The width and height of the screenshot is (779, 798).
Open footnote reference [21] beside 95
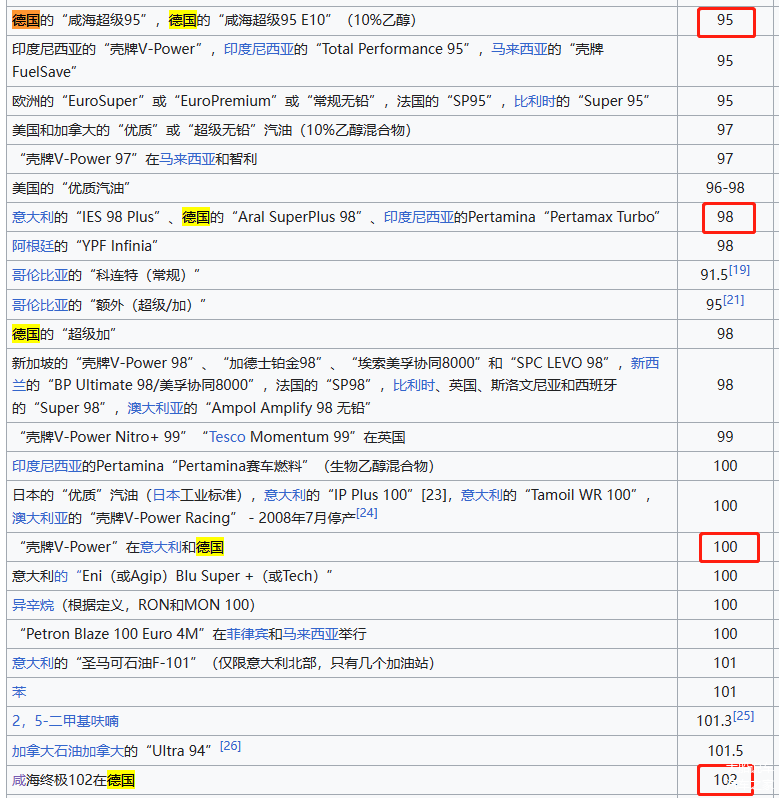click(733, 299)
